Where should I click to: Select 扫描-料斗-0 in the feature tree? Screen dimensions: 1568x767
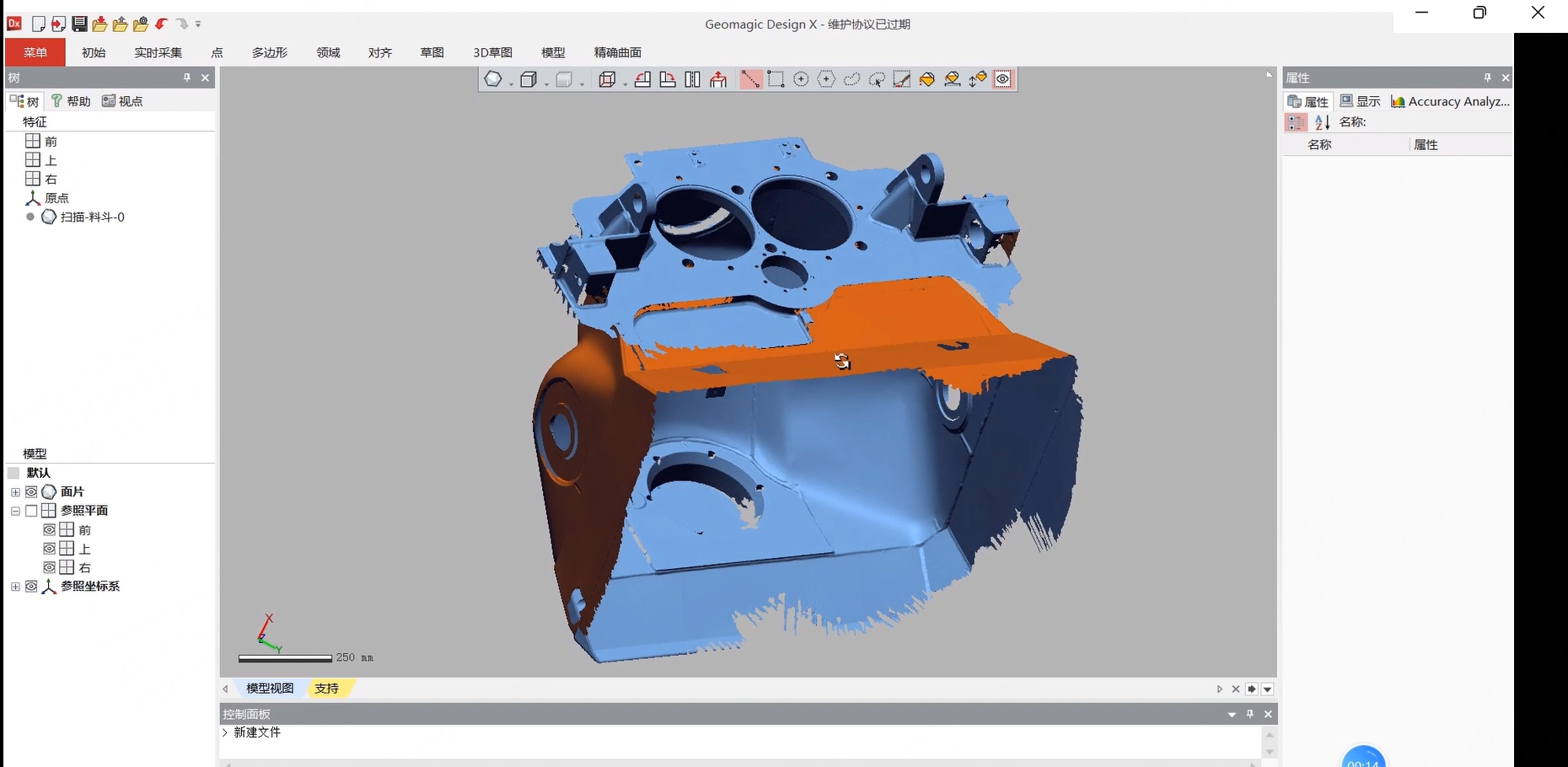tap(92, 217)
